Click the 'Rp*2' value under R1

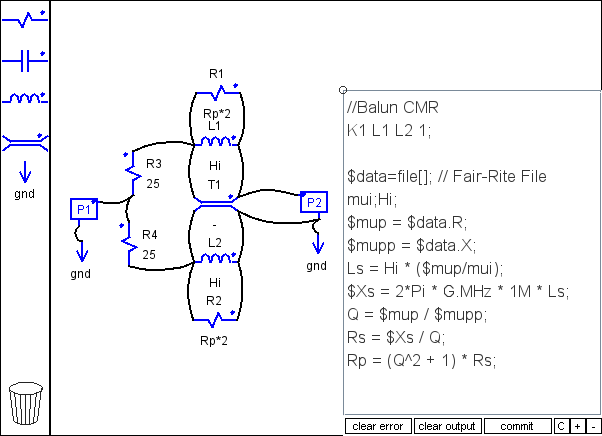click(x=217, y=114)
